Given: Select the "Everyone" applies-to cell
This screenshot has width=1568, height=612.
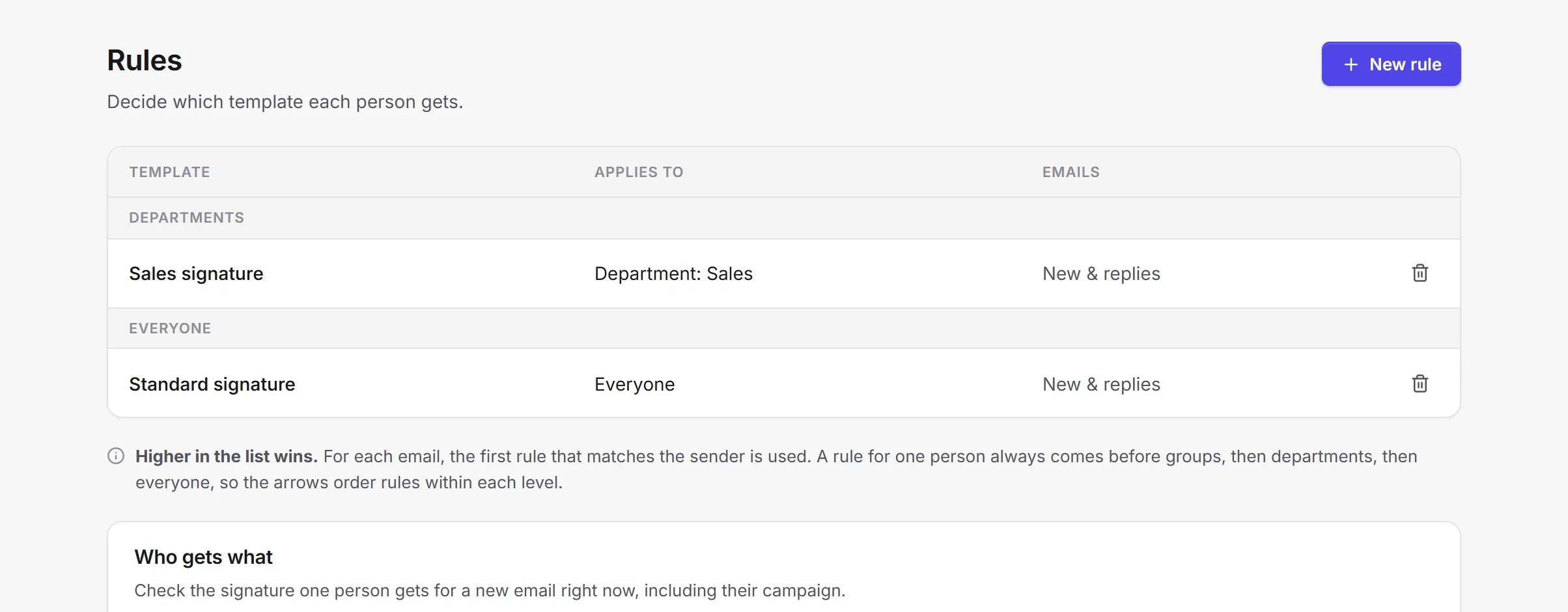Looking at the screenshot, I should (x=634, y=384).
